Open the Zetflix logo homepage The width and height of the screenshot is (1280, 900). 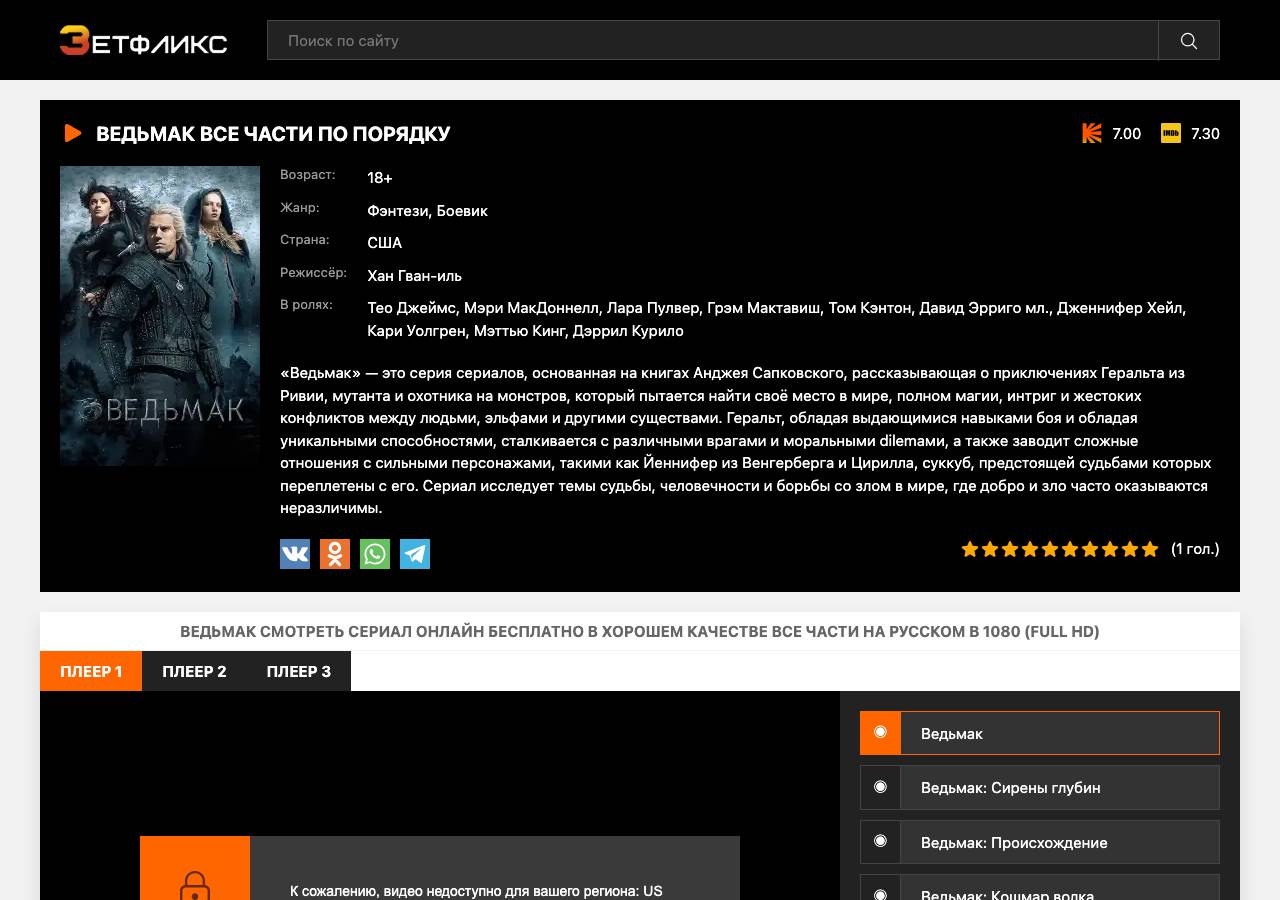click(143, 41)
